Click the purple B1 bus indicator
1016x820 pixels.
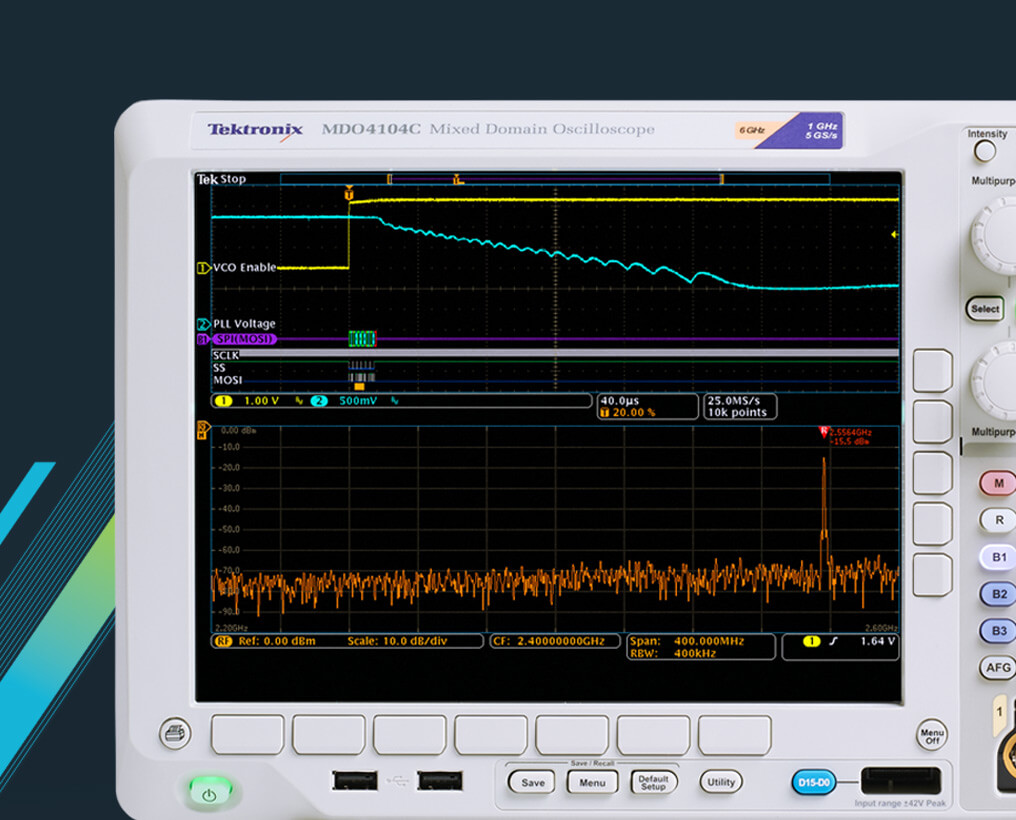[202, 339]
